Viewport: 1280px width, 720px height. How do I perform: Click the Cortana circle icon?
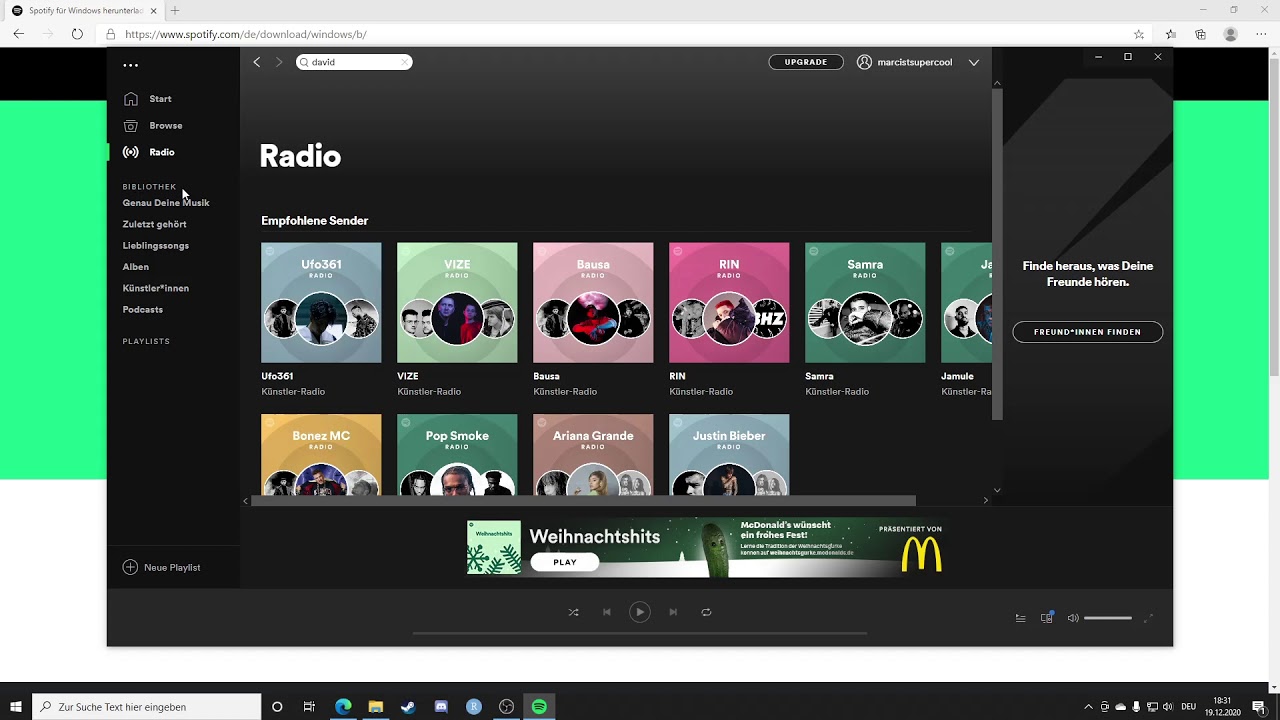tap(277, 707)
